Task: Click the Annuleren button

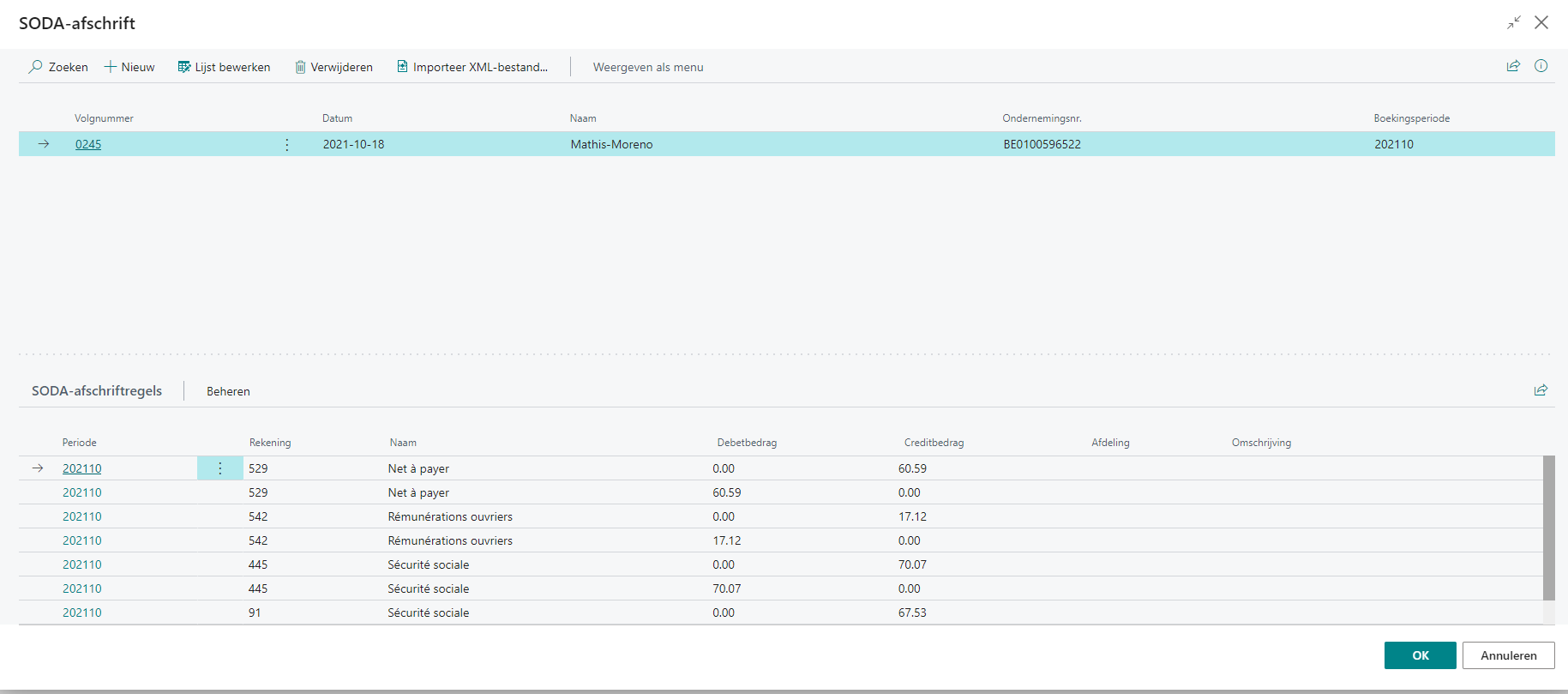Action: (1508, 655)
